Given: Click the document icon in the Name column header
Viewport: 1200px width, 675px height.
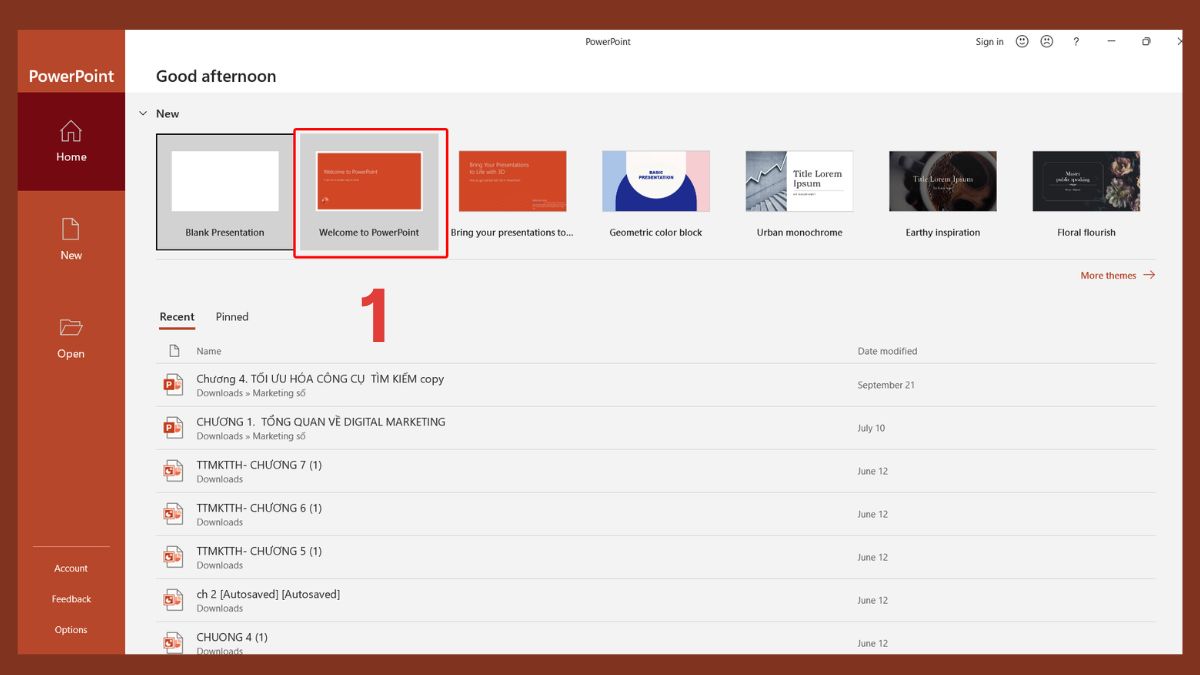Looking at the screenshot, I should tap(175, 351).
